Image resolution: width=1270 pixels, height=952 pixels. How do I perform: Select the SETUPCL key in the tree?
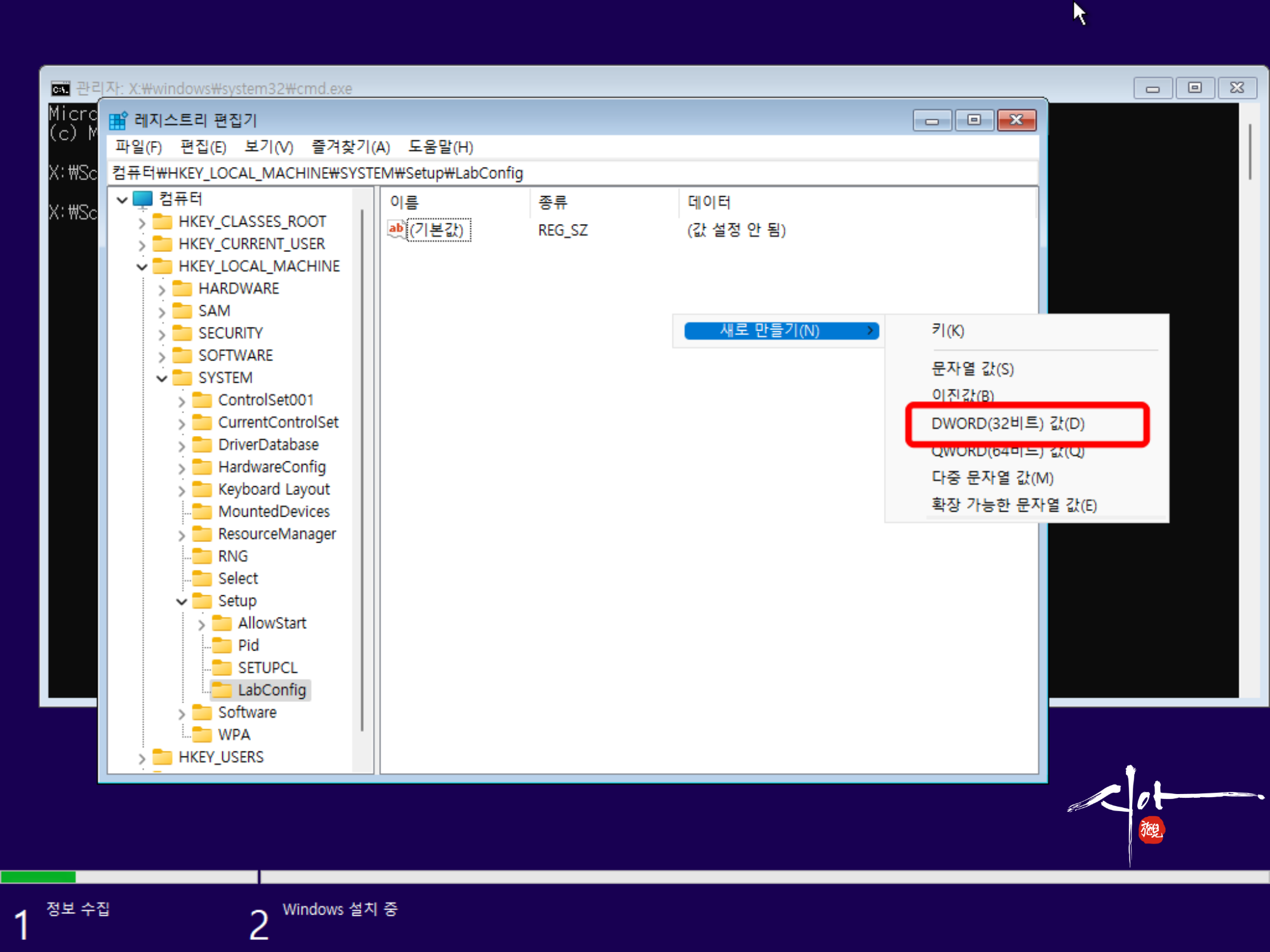coord(267,668)
